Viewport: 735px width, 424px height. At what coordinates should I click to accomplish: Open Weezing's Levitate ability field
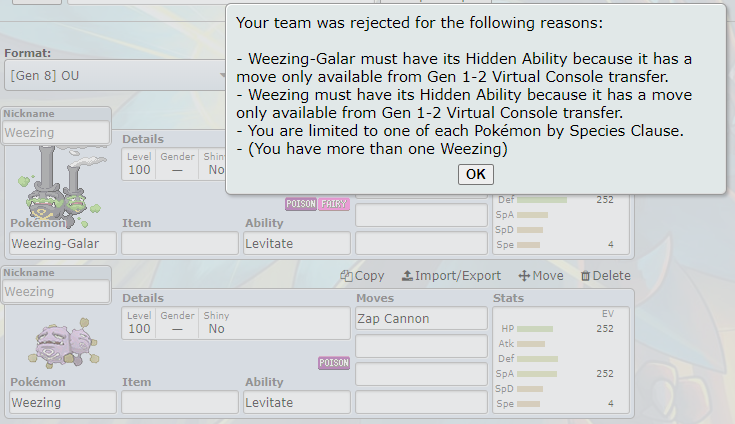pyautogui.click(x=297, y=402)
